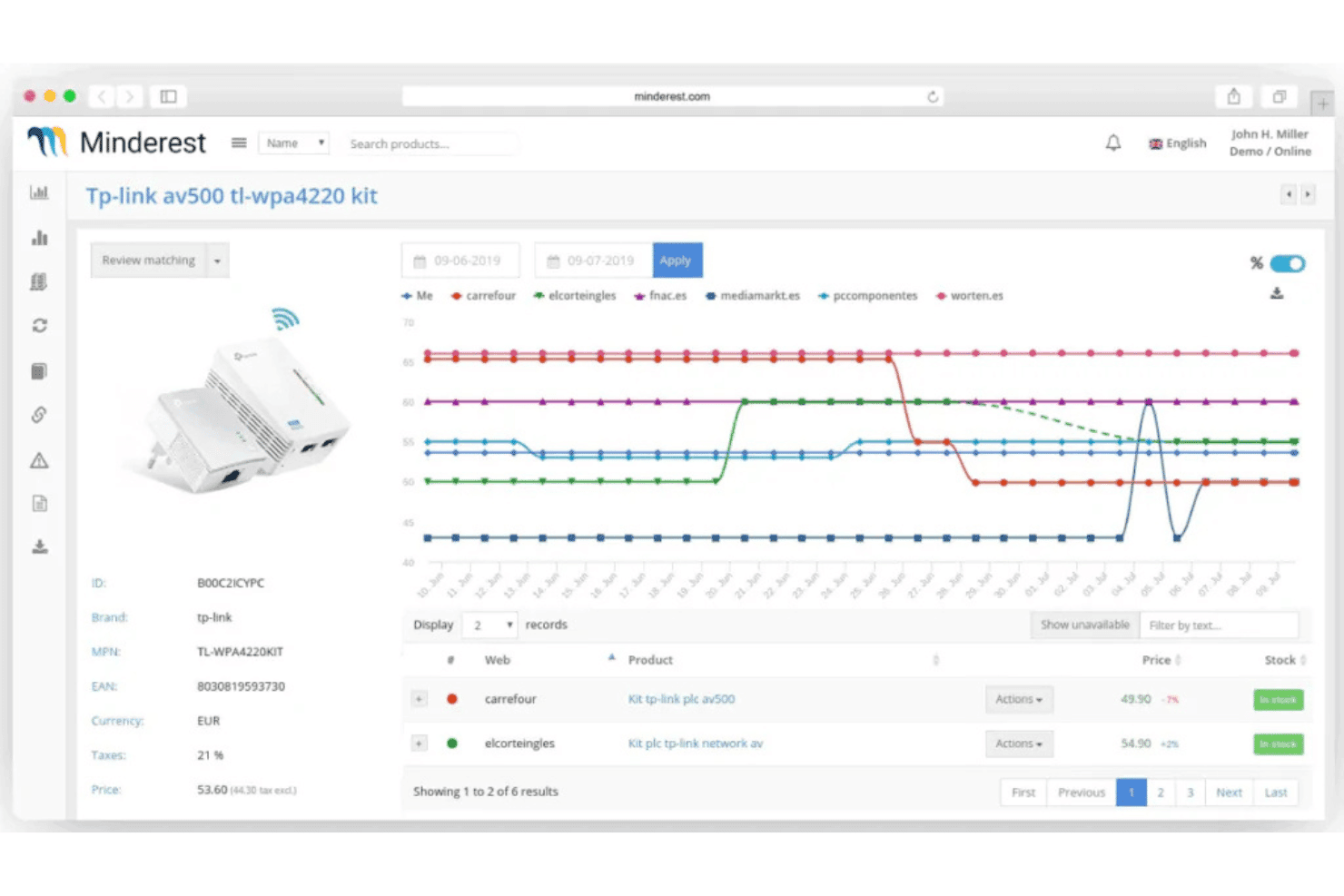Click the green elcorteingles color dot in the table
The height and width of the screenshot is (896, 1344).
coord(452,743)
